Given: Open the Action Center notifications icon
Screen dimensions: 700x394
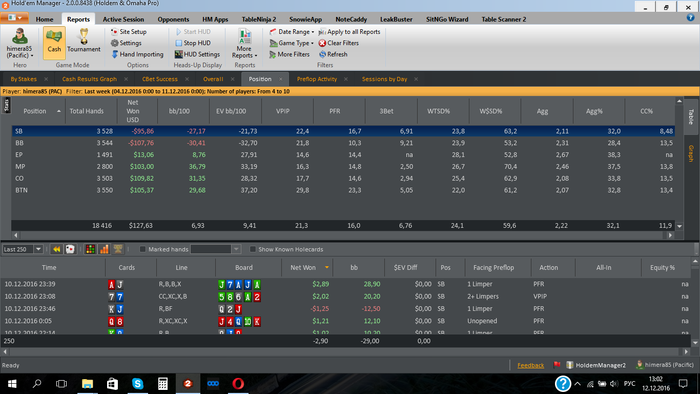Looking at the screenshot, I should 683,383.
